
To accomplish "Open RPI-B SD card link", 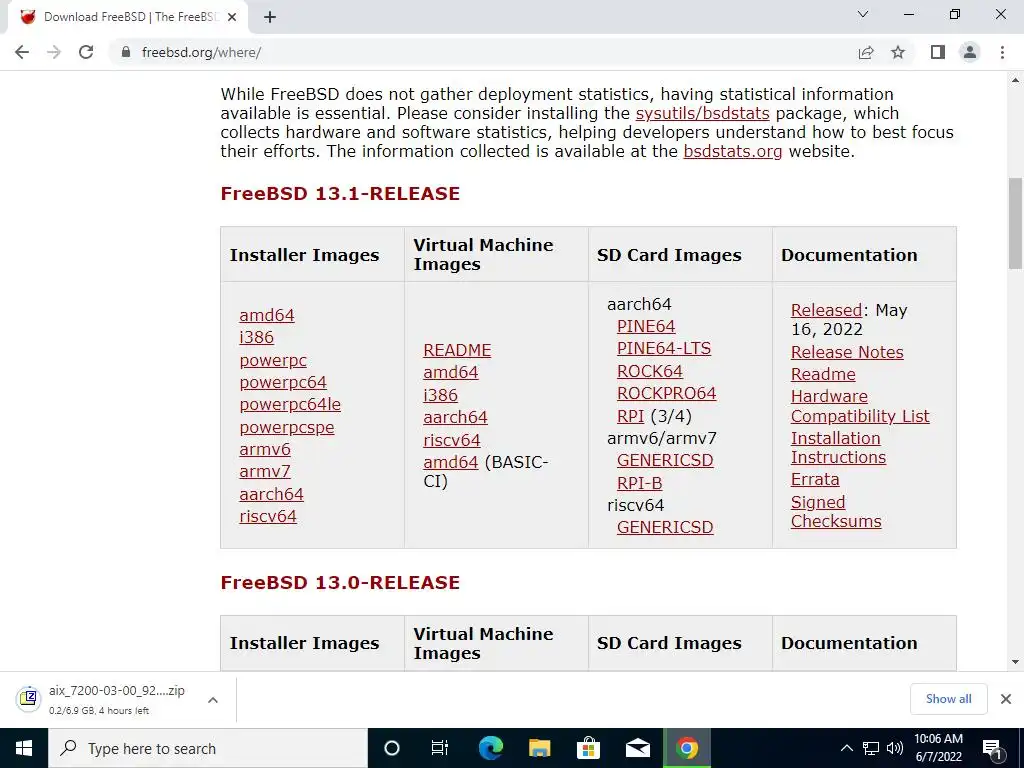I will point(639,483).
